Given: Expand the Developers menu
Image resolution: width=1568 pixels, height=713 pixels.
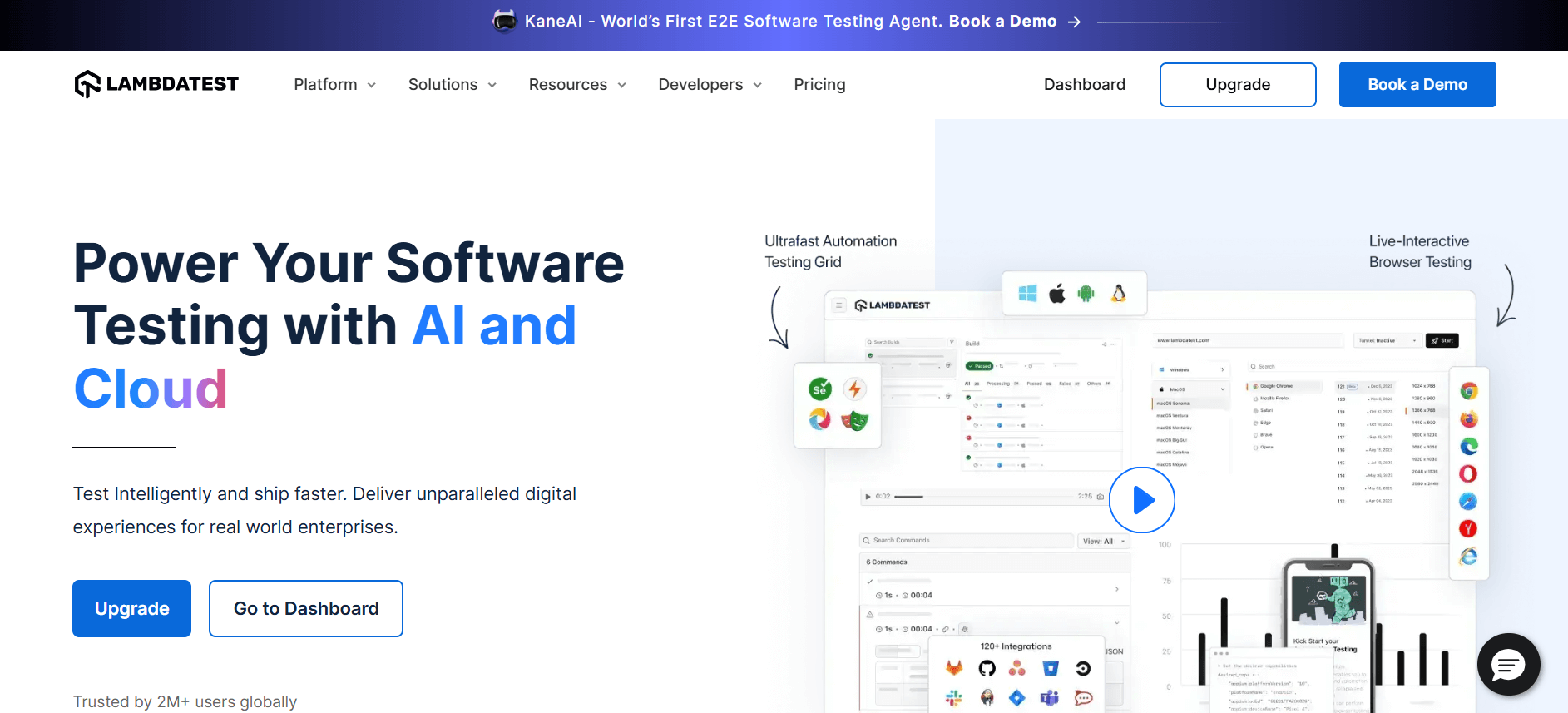Looking at the screenshot, I should [710, 84].
